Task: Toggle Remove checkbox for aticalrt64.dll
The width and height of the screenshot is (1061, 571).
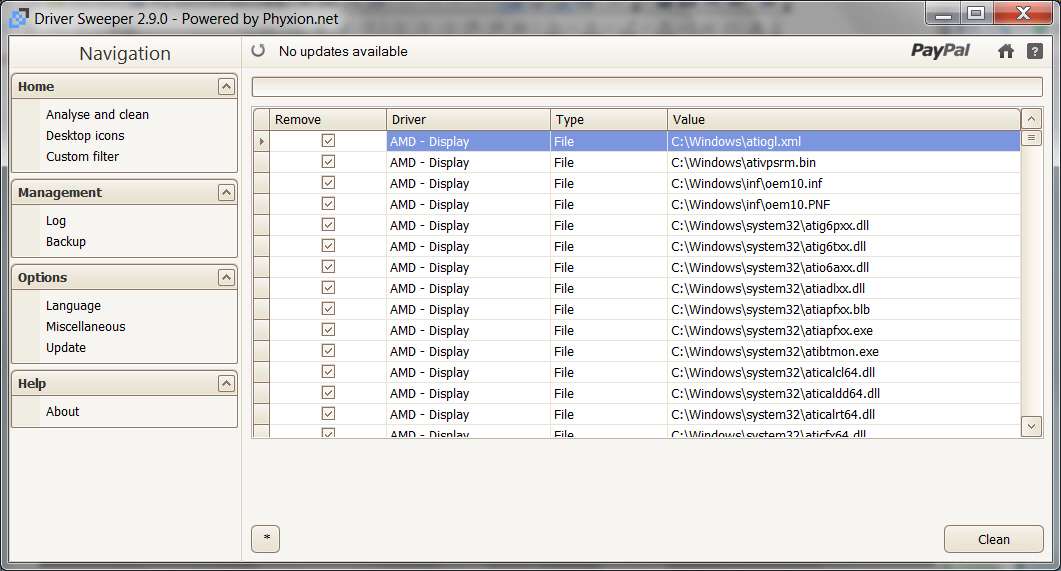Action: pyautogui.click(x=328, y=413)
